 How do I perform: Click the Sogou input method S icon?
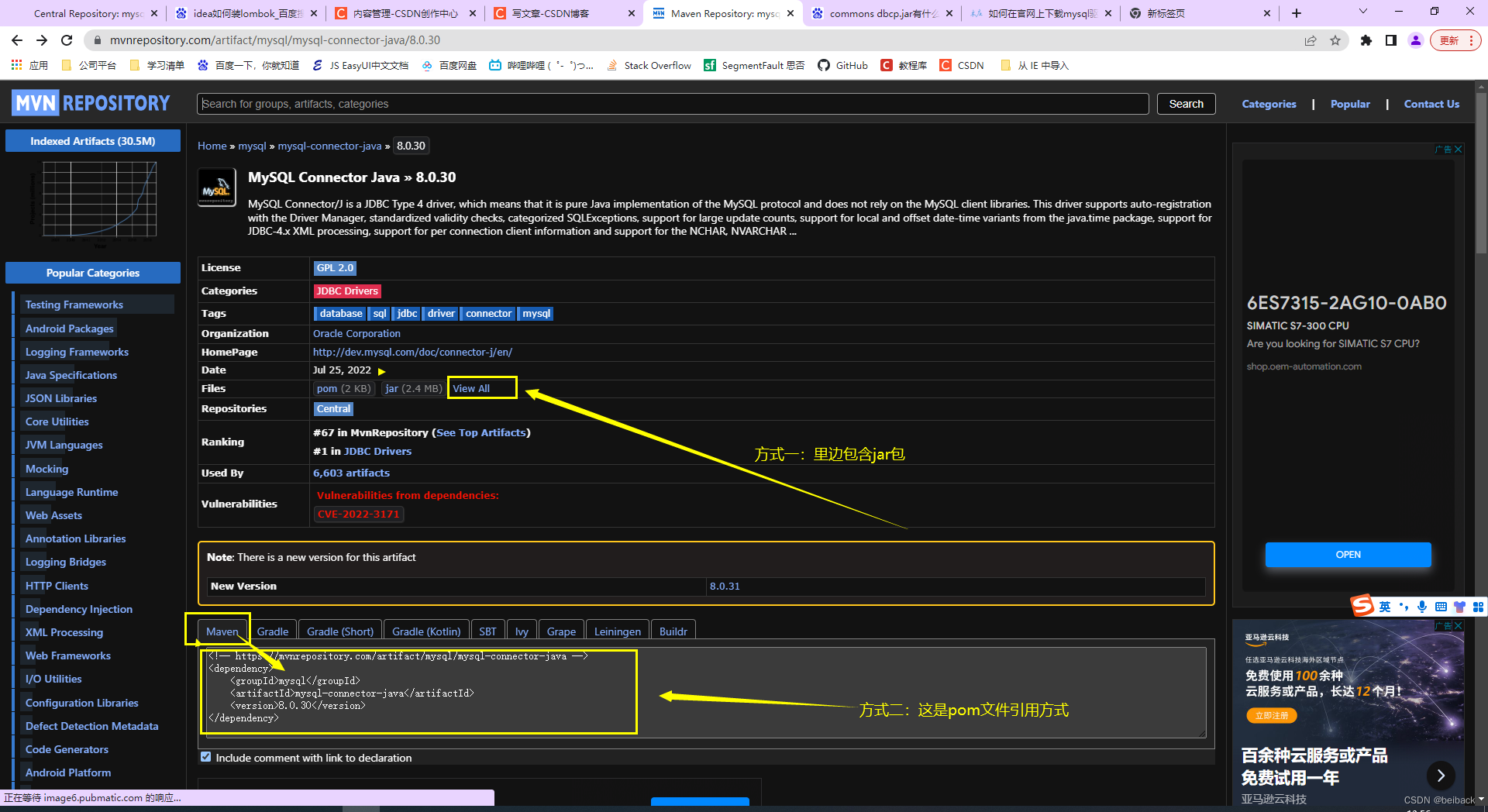[x=1362, y=606]
